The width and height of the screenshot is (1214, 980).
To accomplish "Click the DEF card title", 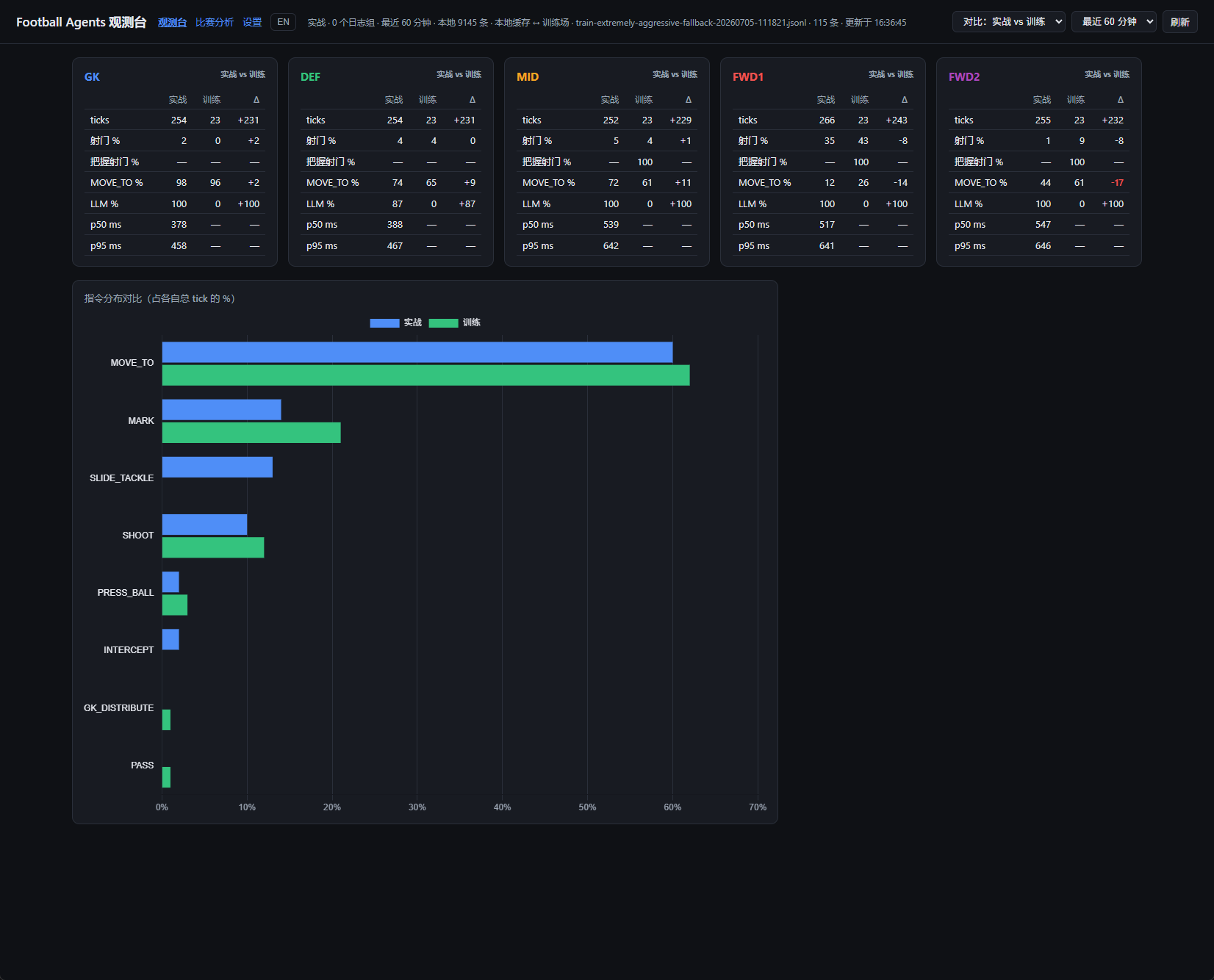I will pos(310,76).
